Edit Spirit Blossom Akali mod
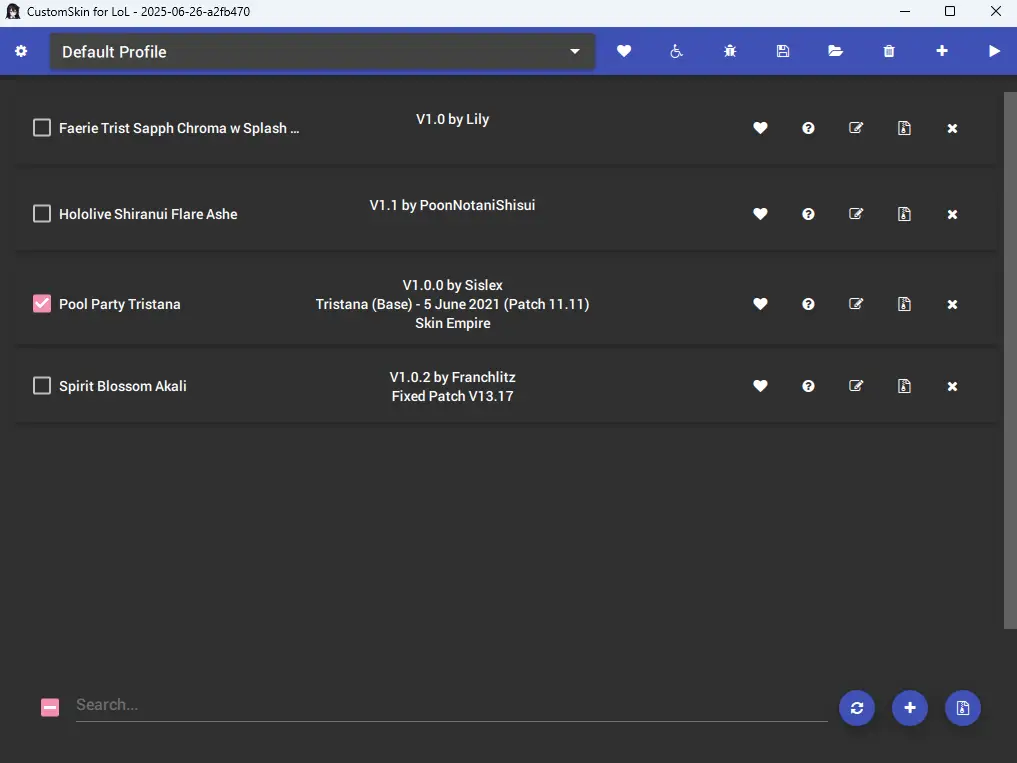 tap(856, 385)
